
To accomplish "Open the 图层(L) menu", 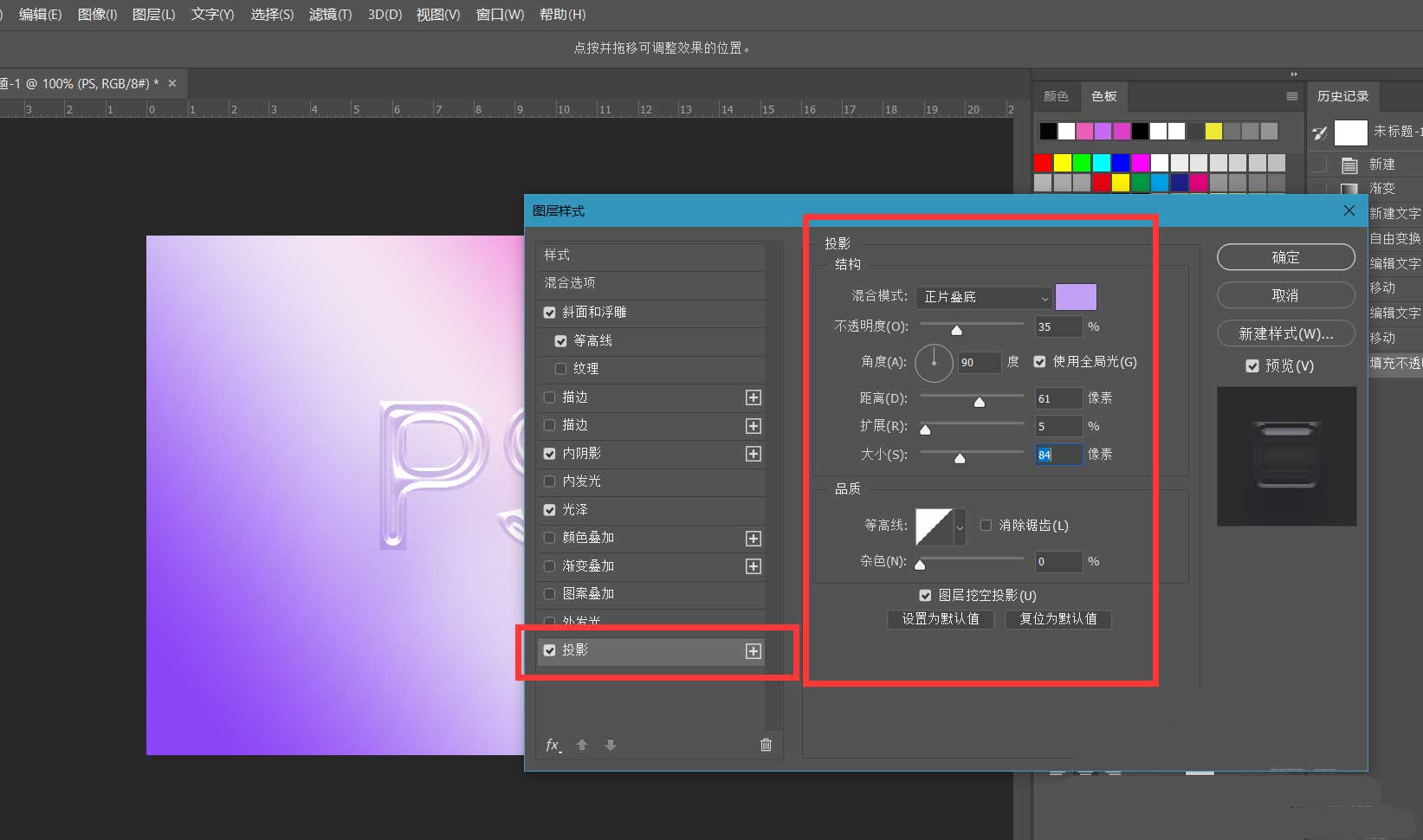I will [x=153, y=15].
